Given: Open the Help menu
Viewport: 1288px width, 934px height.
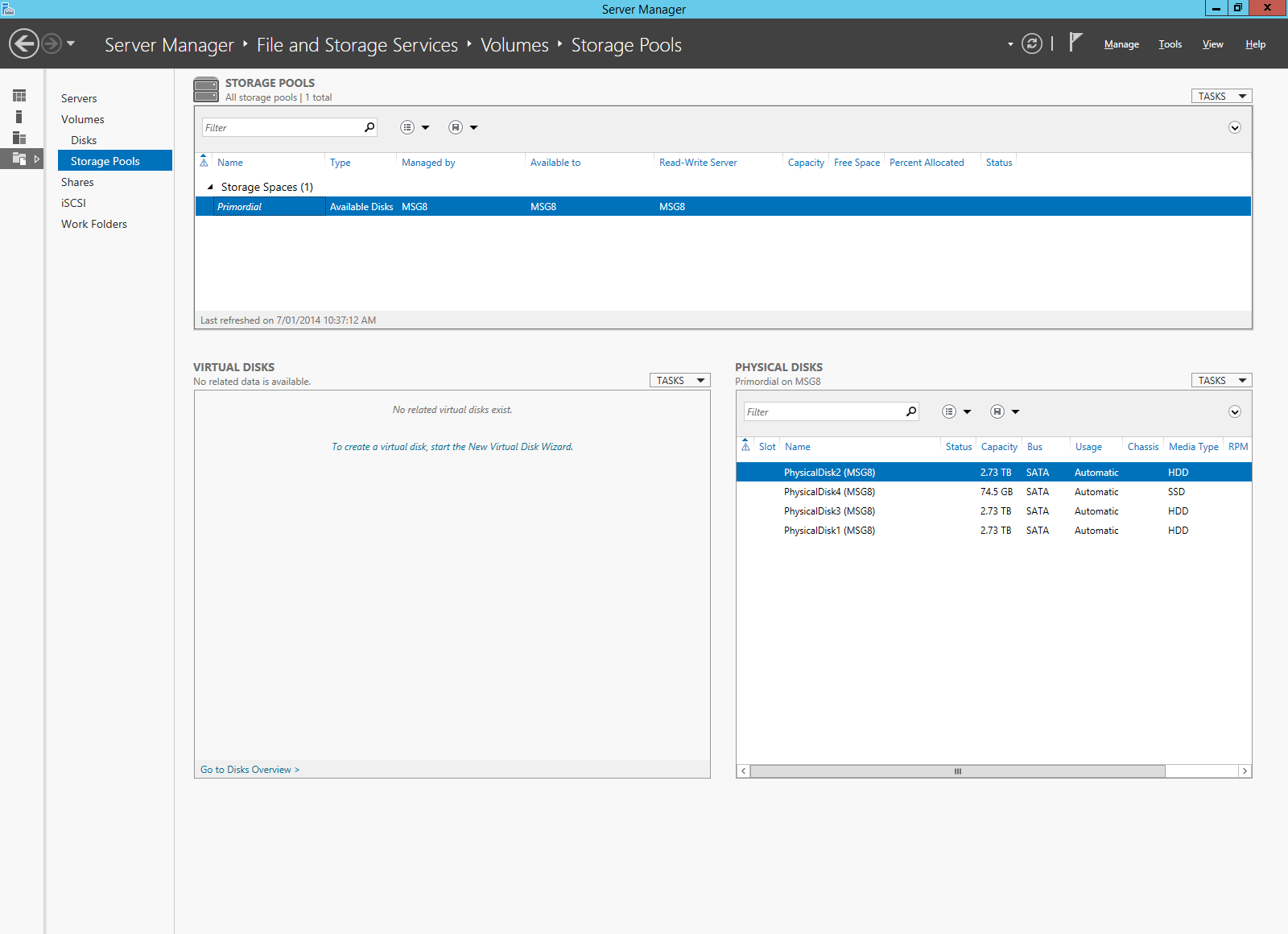Looking at the screenshot, I should click(1255, 44).
